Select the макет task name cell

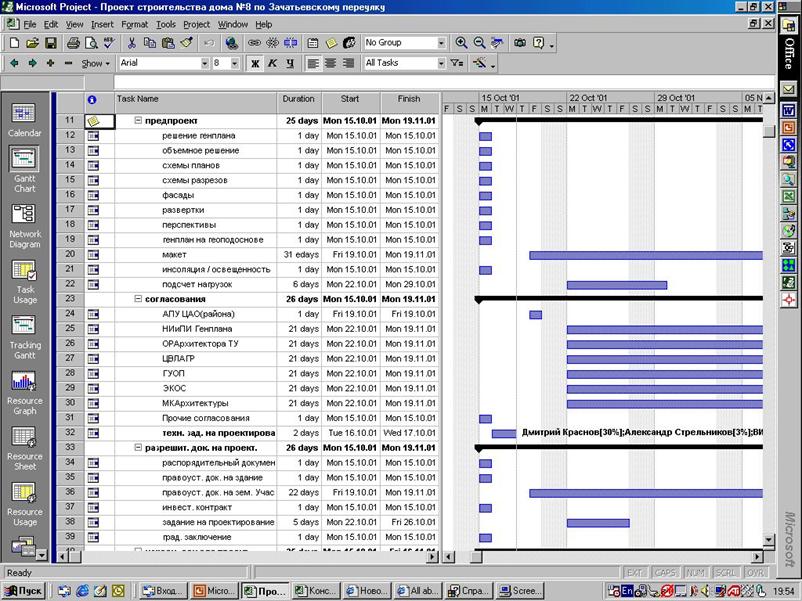(x=195, y=254)
